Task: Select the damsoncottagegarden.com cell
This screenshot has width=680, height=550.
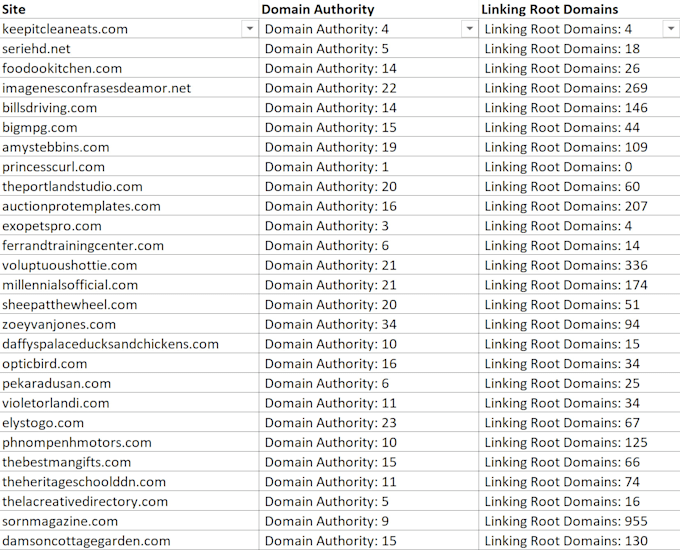Action: 129,540
